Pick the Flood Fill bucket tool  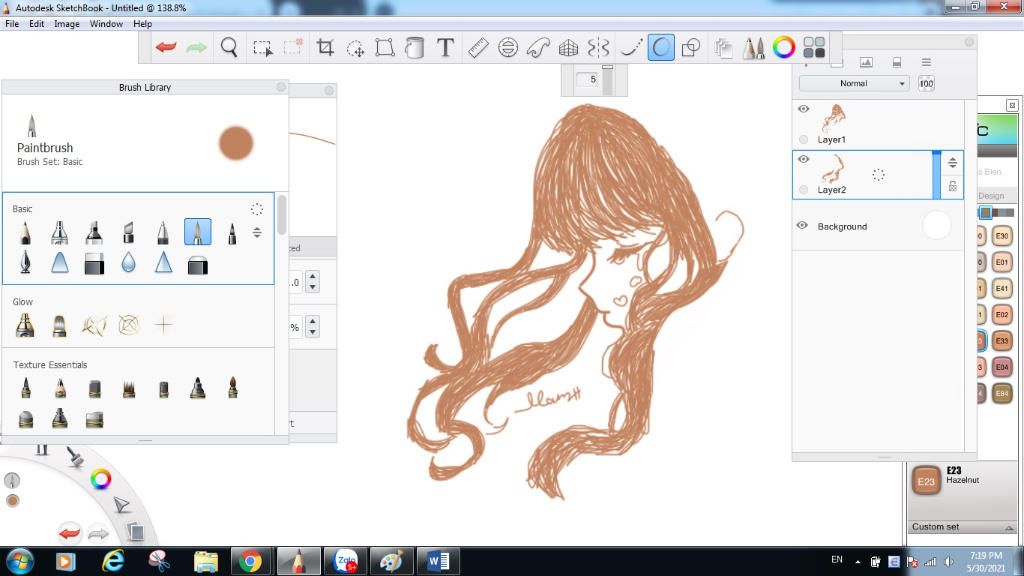pos(415,48)
